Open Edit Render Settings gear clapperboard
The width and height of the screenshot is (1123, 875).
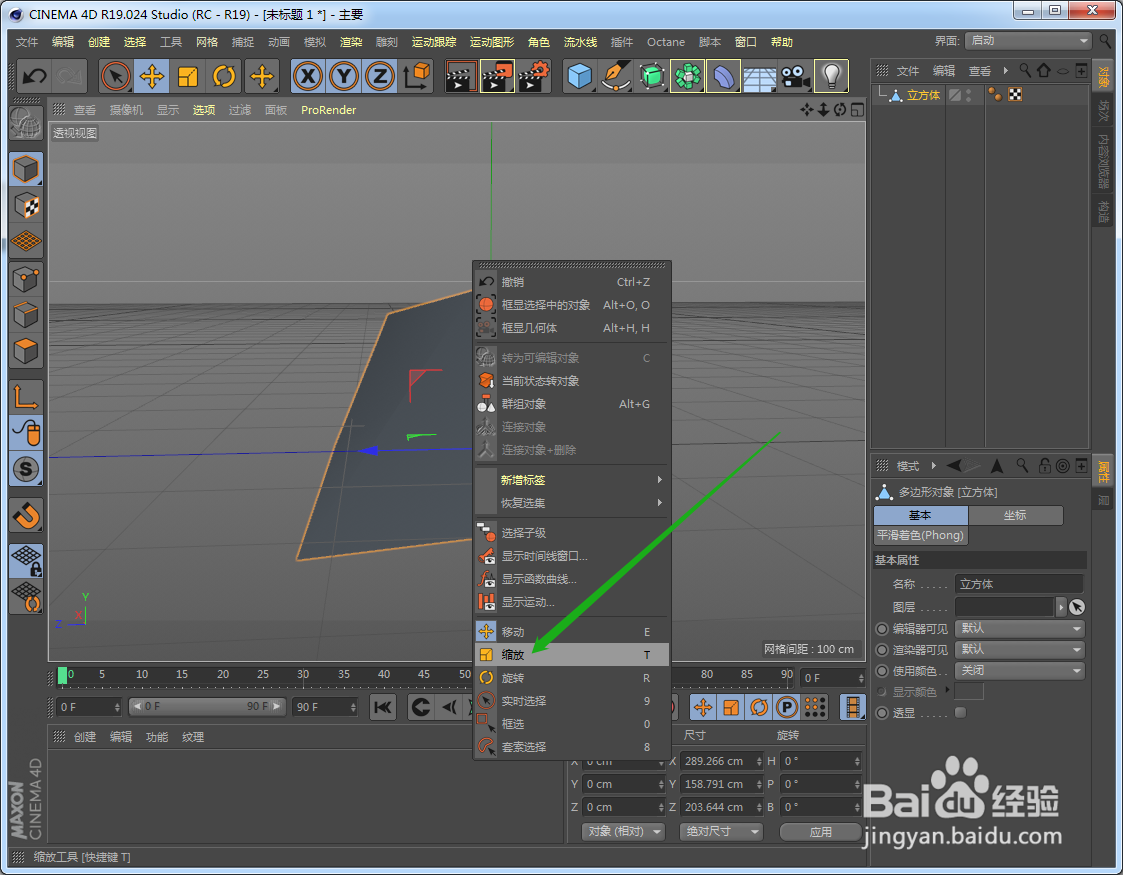533,77
